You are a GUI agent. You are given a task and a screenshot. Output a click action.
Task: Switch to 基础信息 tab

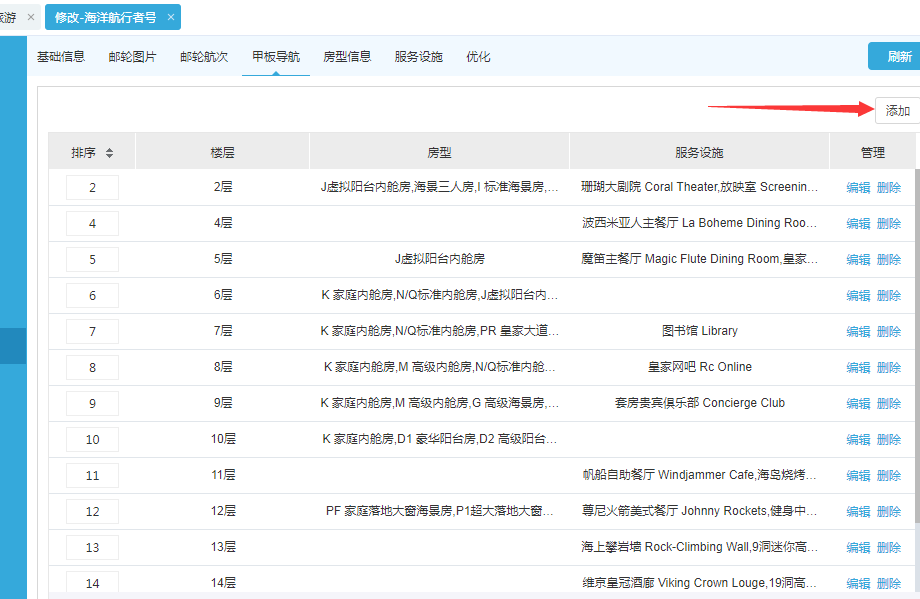pos(61,57)
